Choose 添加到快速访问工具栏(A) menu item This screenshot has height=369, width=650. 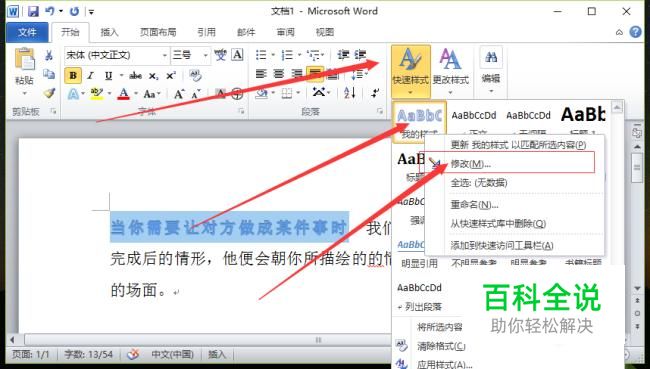tap(514, 245)
